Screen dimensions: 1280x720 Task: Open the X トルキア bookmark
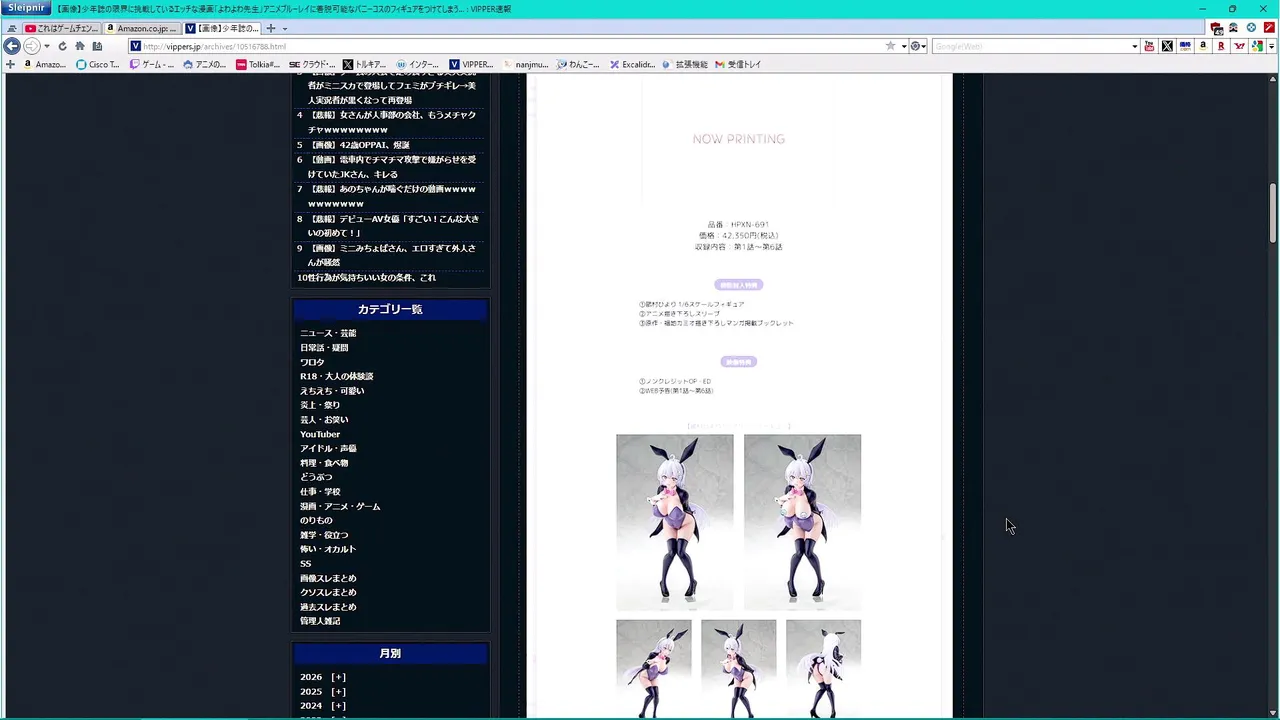364,64
